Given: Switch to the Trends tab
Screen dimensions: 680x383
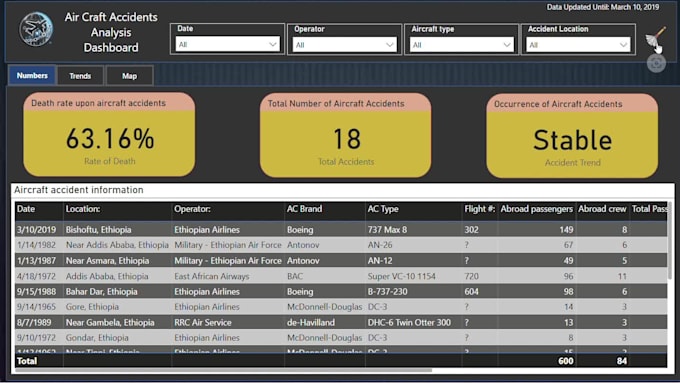Looking at the screenshot, I should tap(80, 76).
